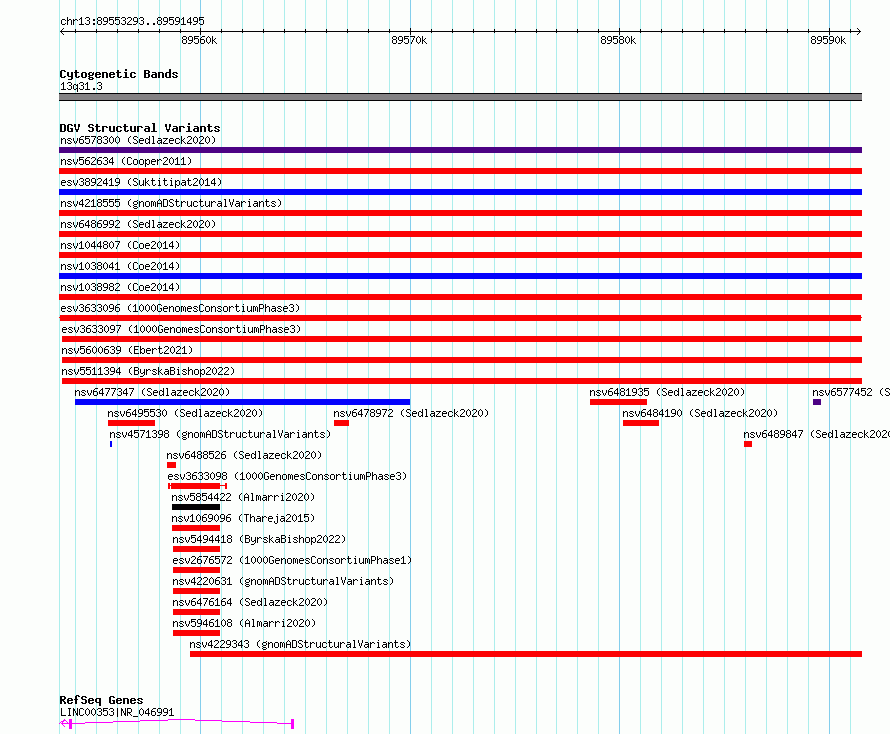Screen dimensions: 890x734
Task: Click esv3633097 (1000GenomesConsortiumPhase3) label
Action: pyautogui.click(x=181, y=329)
